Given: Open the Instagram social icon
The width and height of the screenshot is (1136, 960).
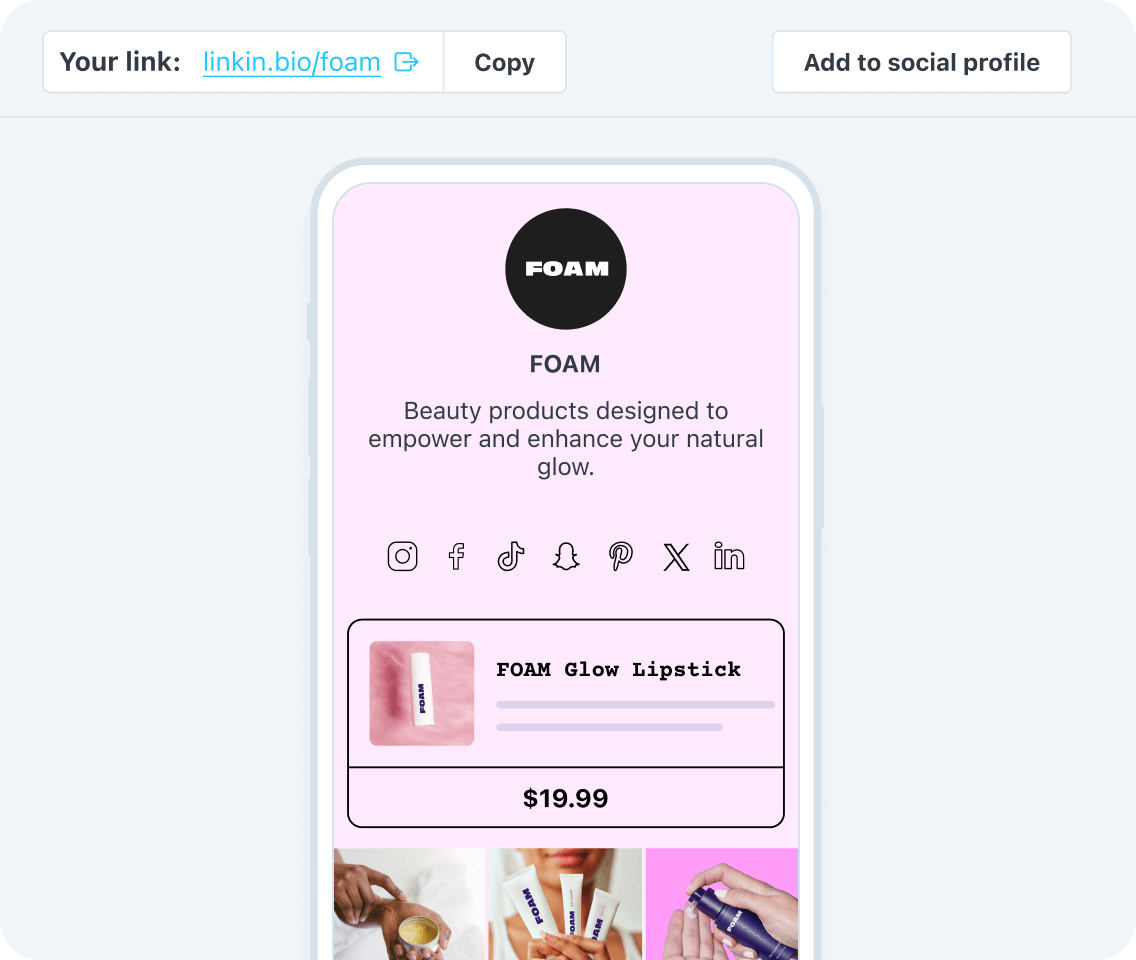Looking at the screenshot, I should point(402,556).
